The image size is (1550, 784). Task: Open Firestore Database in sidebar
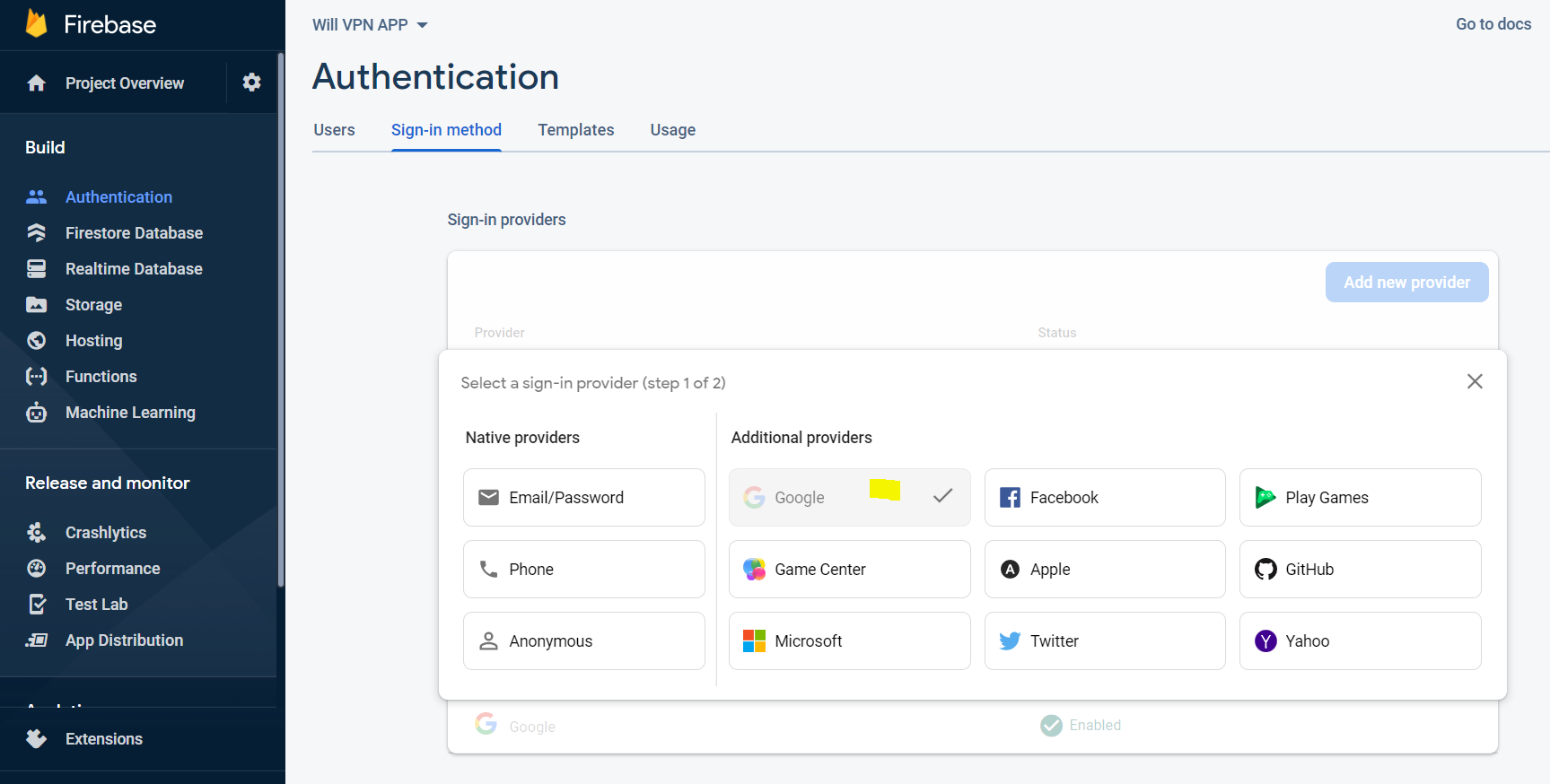134,232
